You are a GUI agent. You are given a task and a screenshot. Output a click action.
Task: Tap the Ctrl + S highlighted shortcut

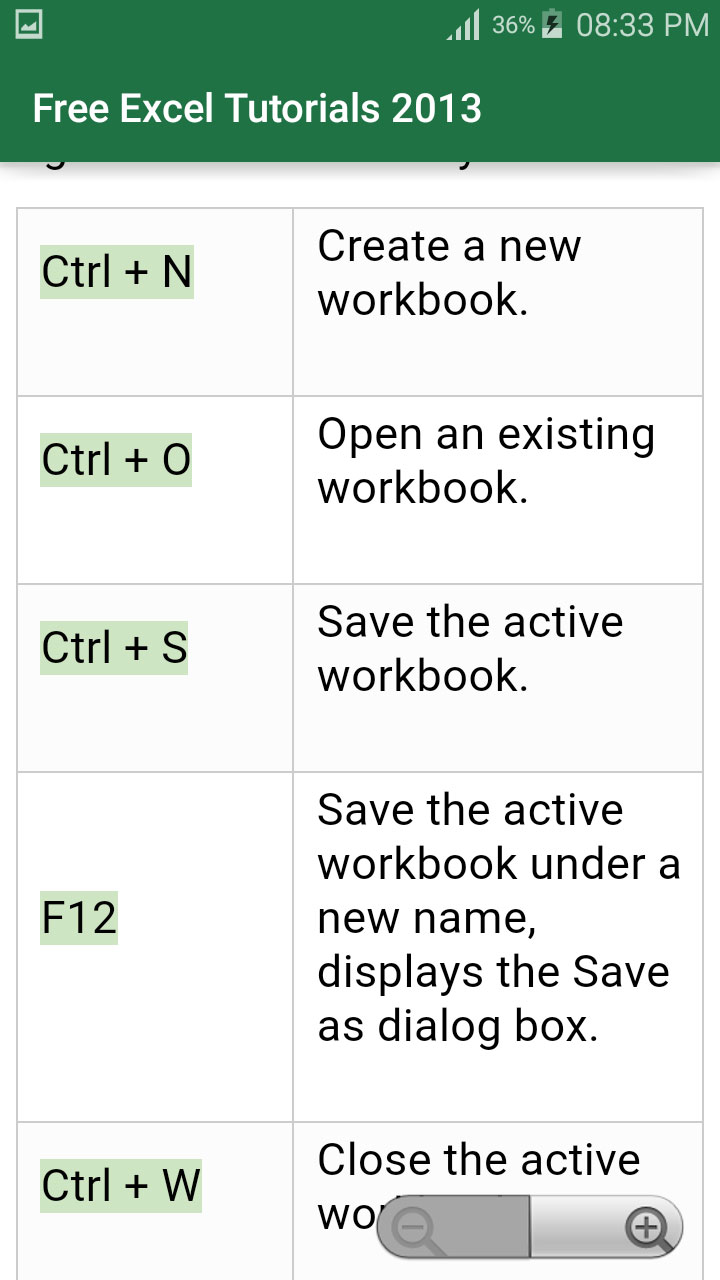113,647
